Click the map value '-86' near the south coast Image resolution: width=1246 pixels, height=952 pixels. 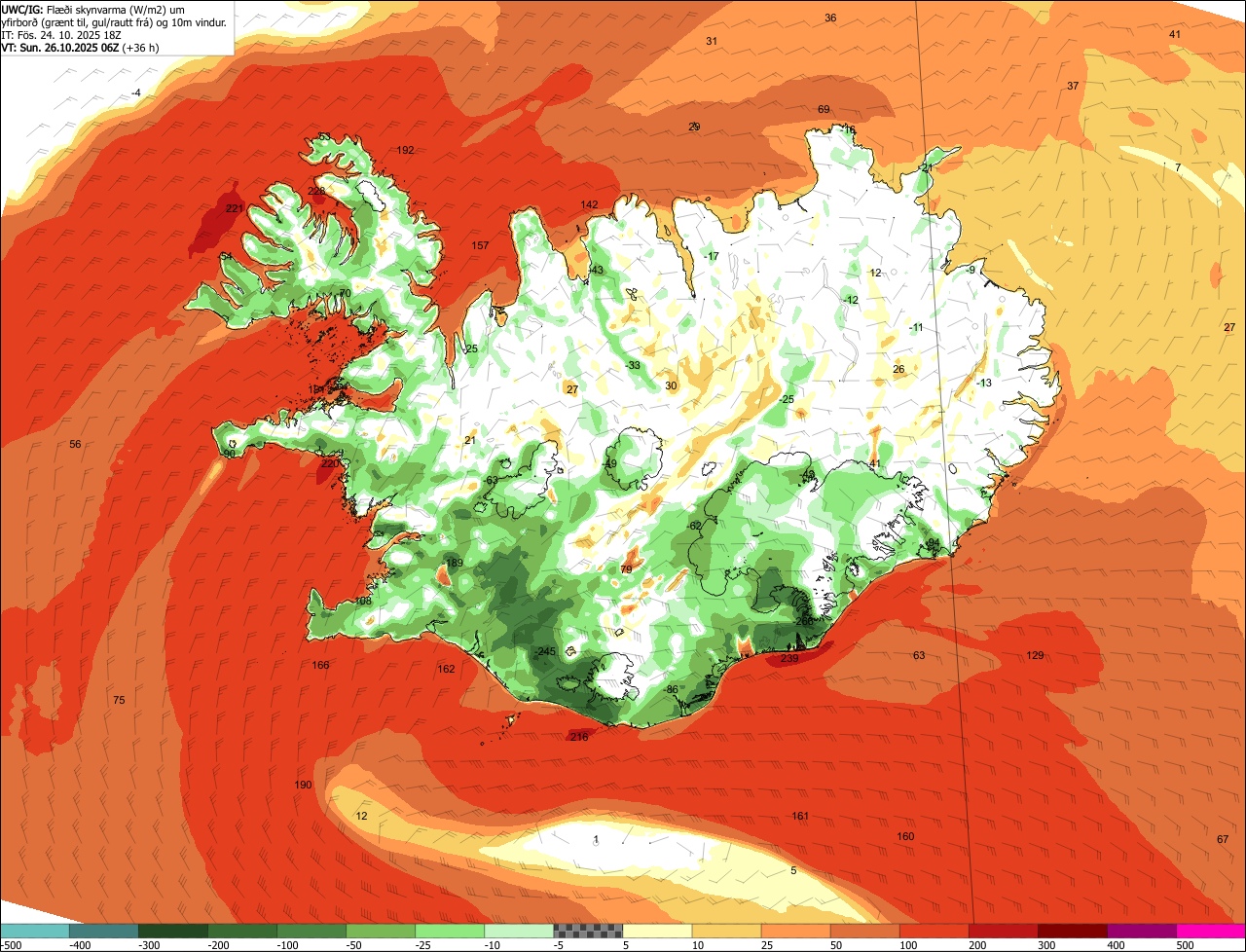coord(671,689)
